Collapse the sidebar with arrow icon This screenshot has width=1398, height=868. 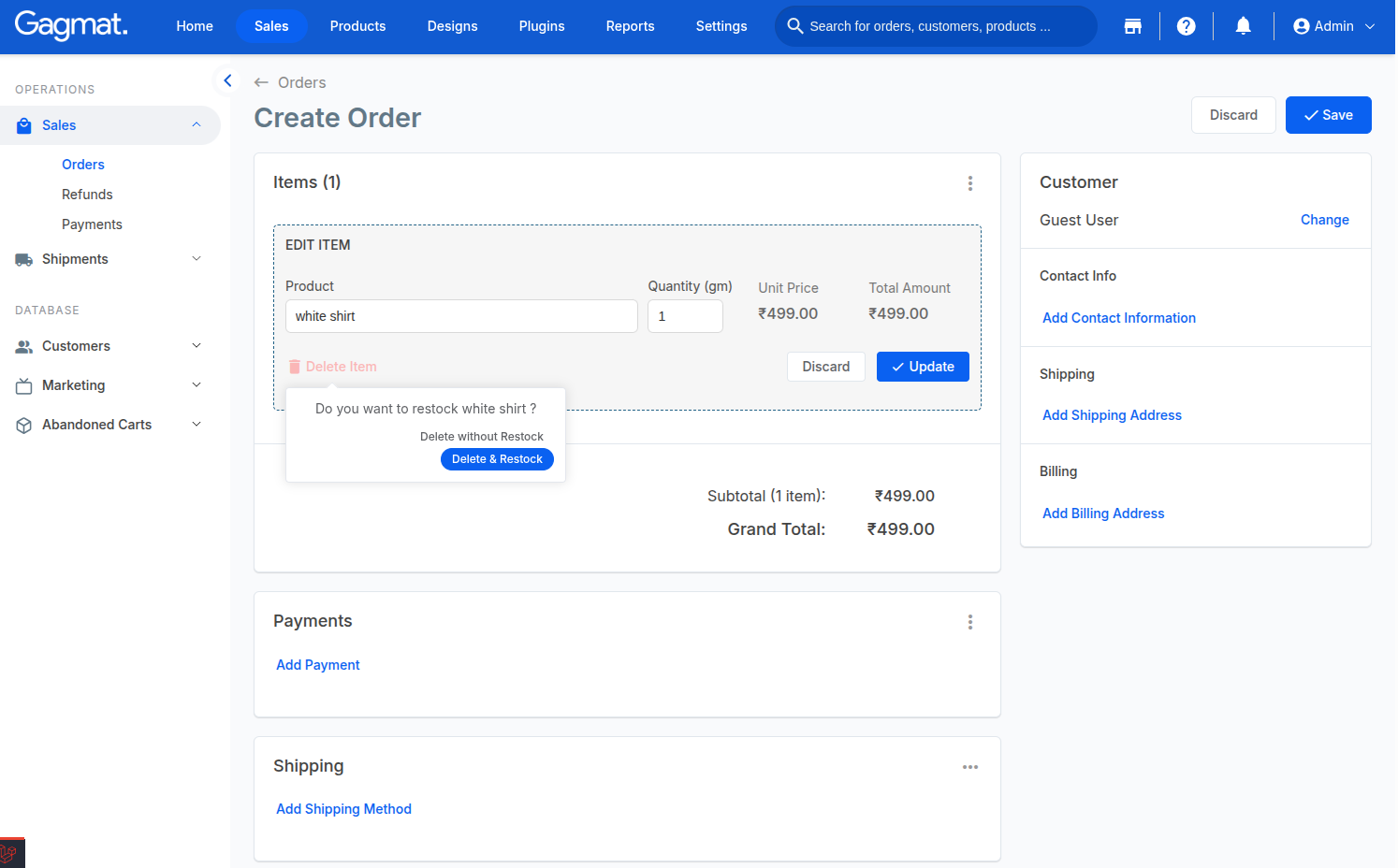[227, 80]
